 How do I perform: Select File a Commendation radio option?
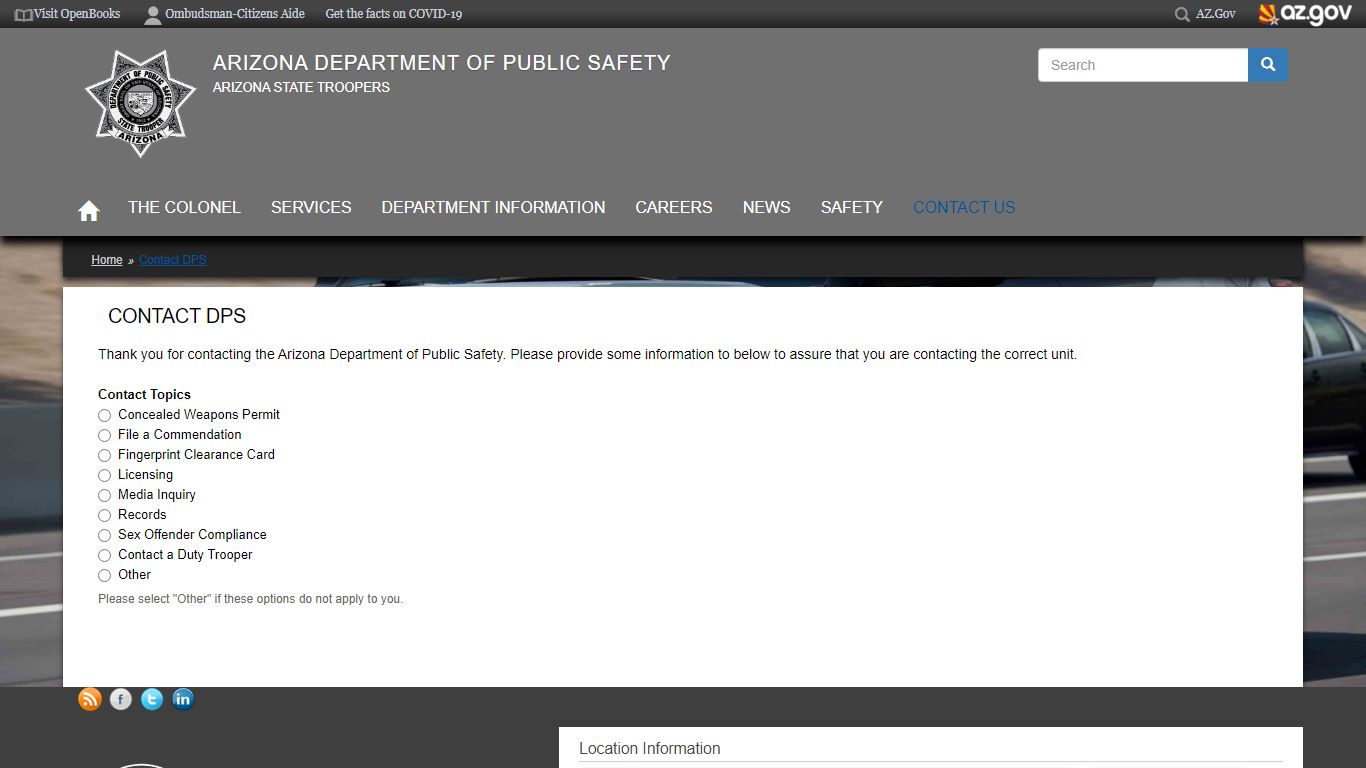coord(104,435)
